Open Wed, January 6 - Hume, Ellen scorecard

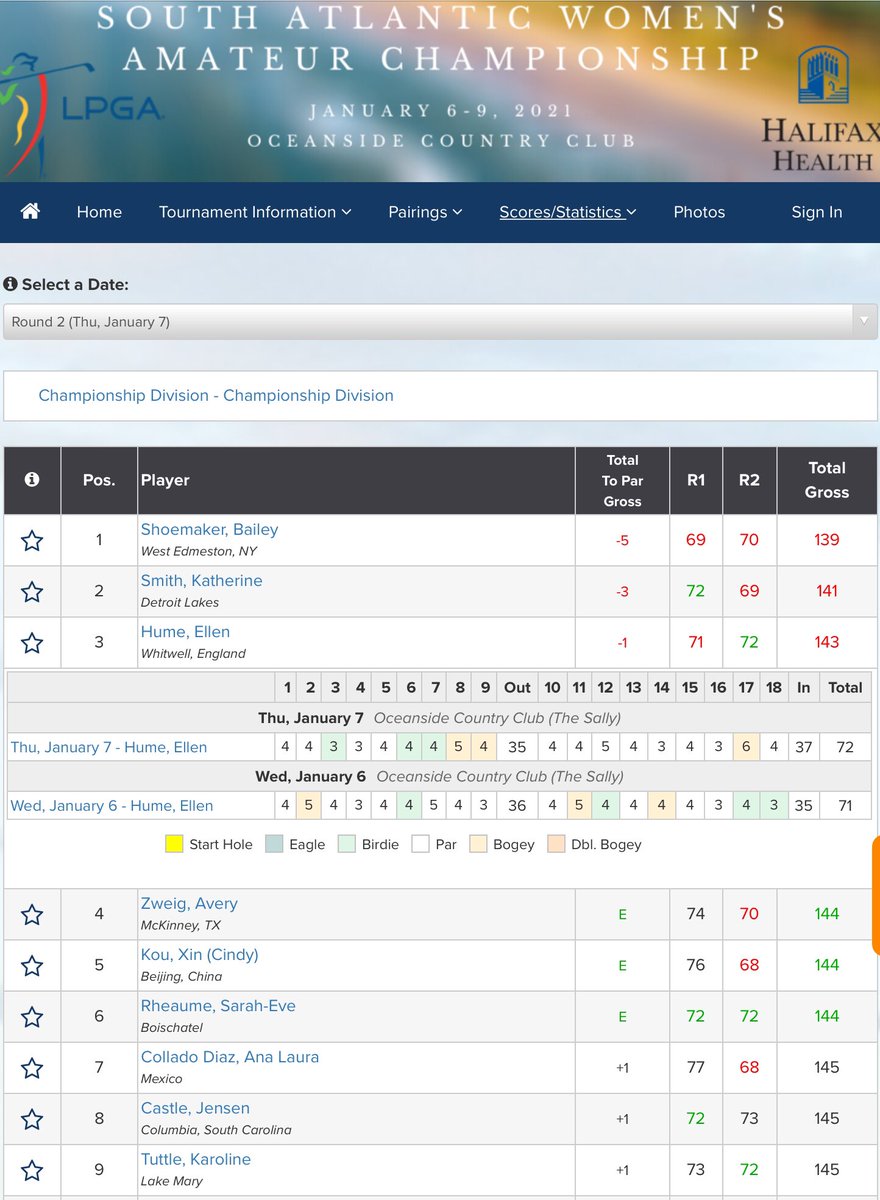[112, 805]
